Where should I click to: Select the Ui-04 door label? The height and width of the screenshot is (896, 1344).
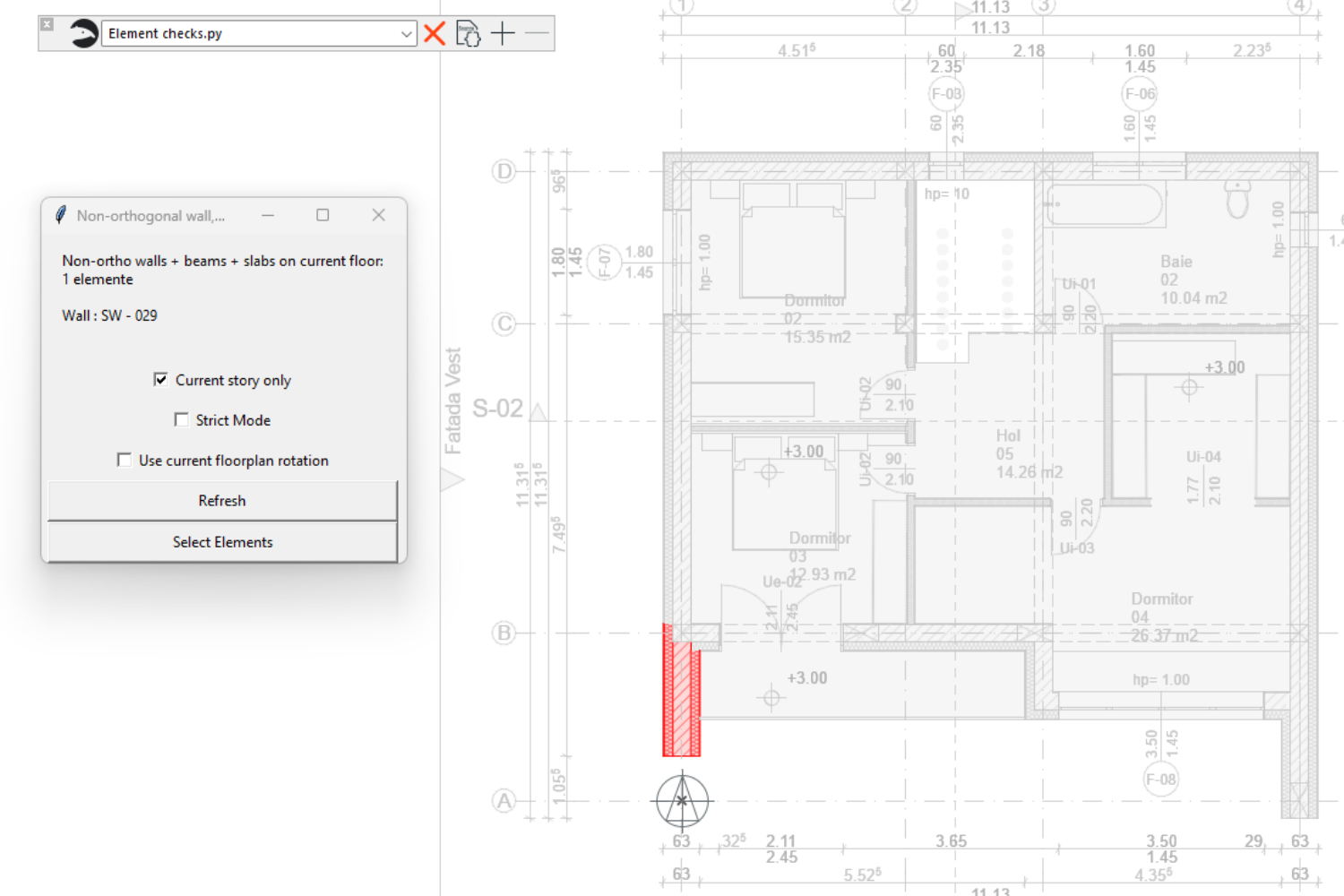[1203, 457]
